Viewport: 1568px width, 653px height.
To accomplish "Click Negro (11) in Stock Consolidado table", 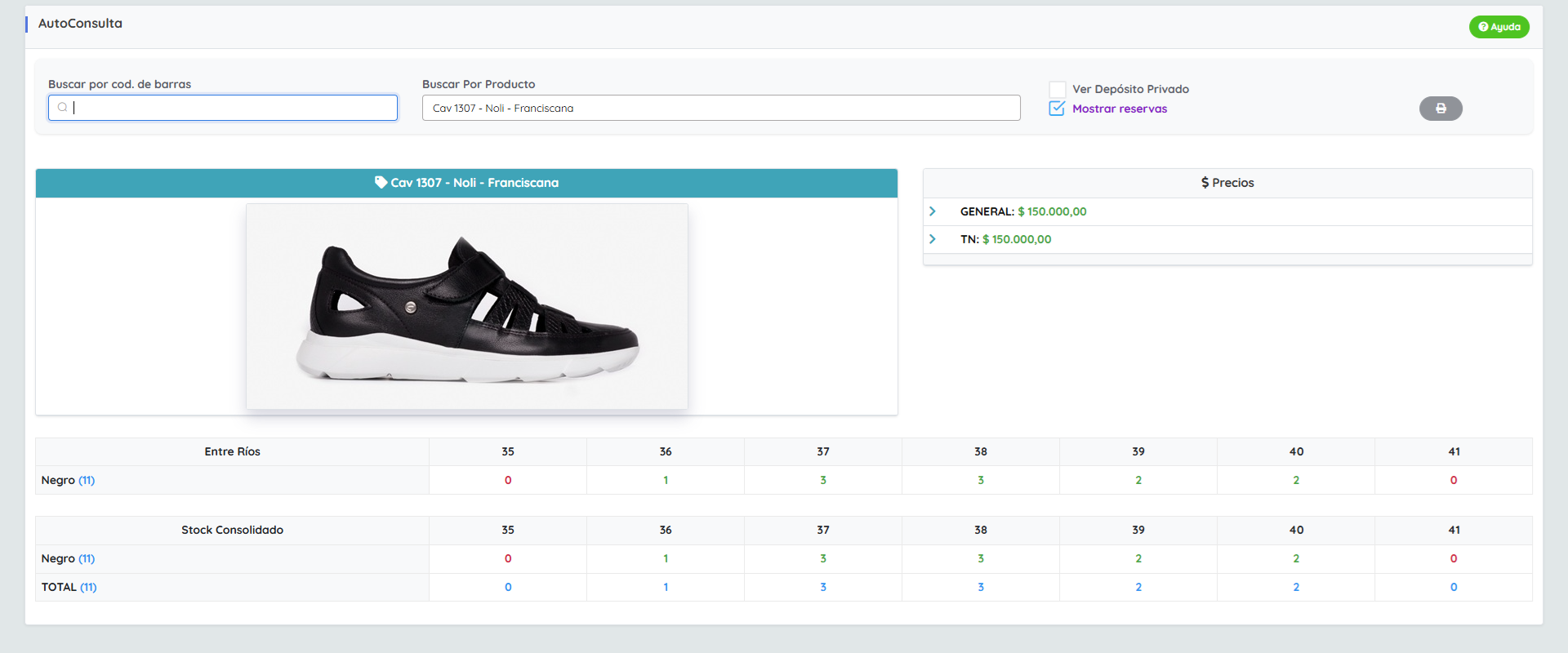I will point(68,558).
